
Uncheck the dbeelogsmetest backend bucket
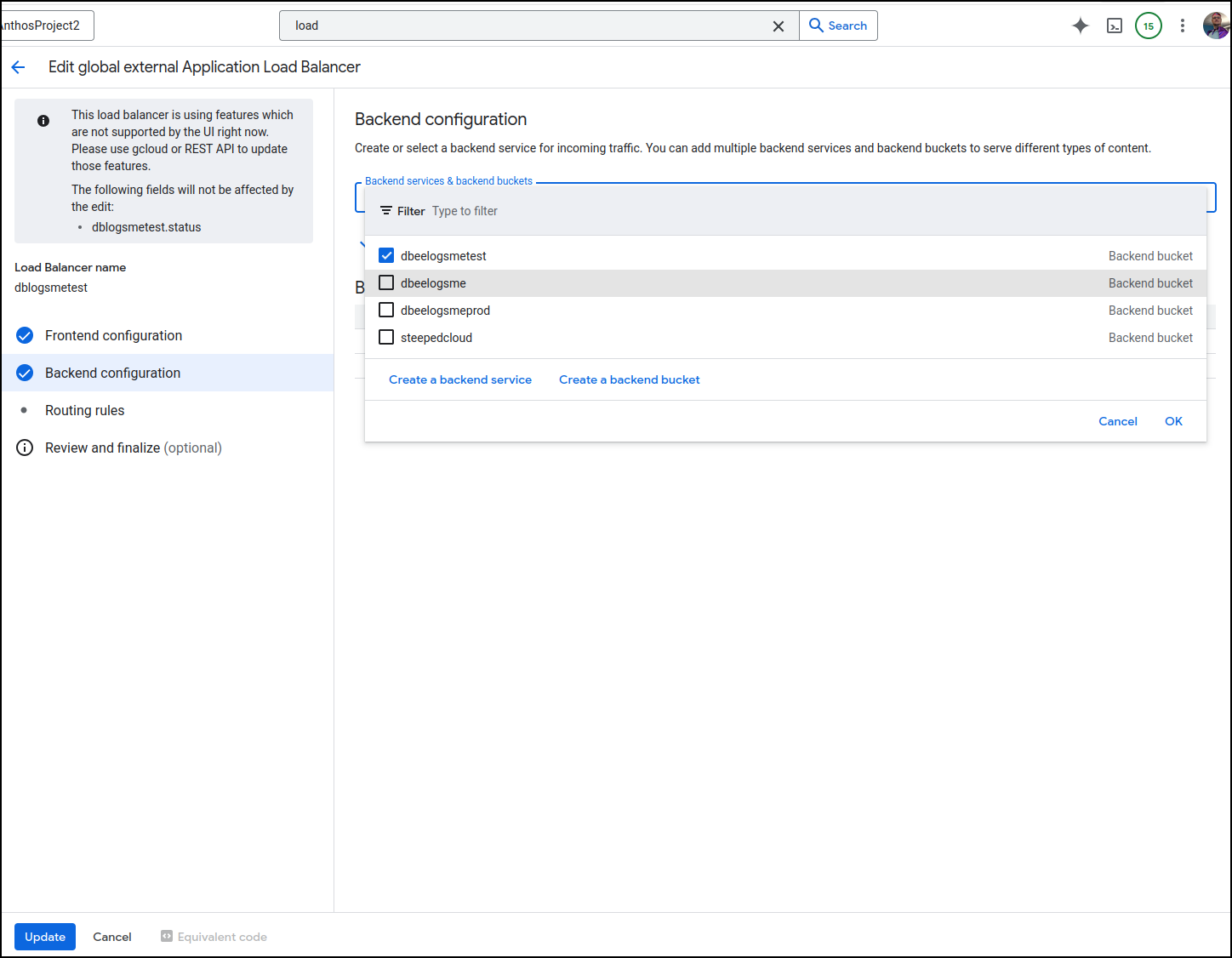386,255
